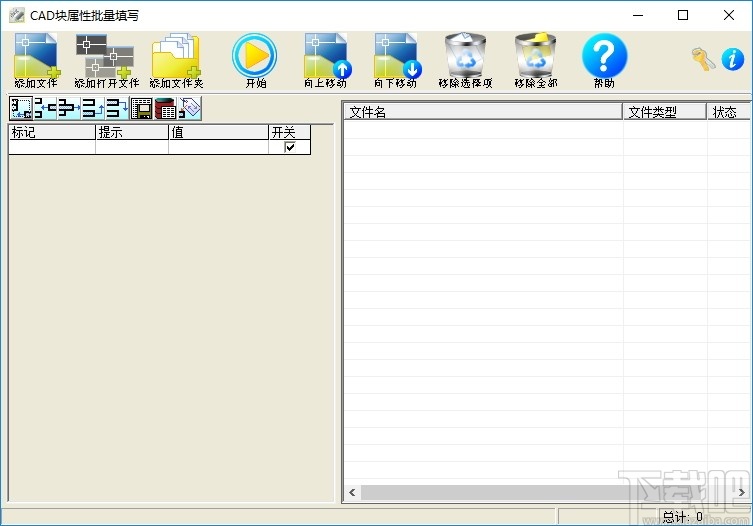
Task: Click the file list horizontal scrollbar track
Action: pyautogui.click(x=547, y=492)
